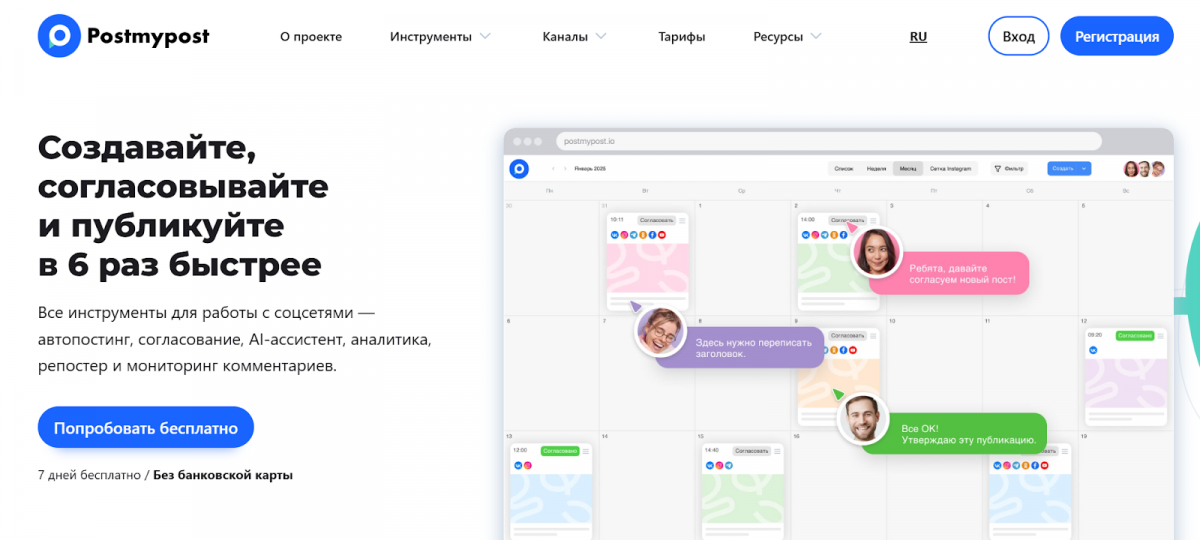Click the Postmypost logo in the header
This screenshot has width=1200, height=540.
(x=123, y=37)
